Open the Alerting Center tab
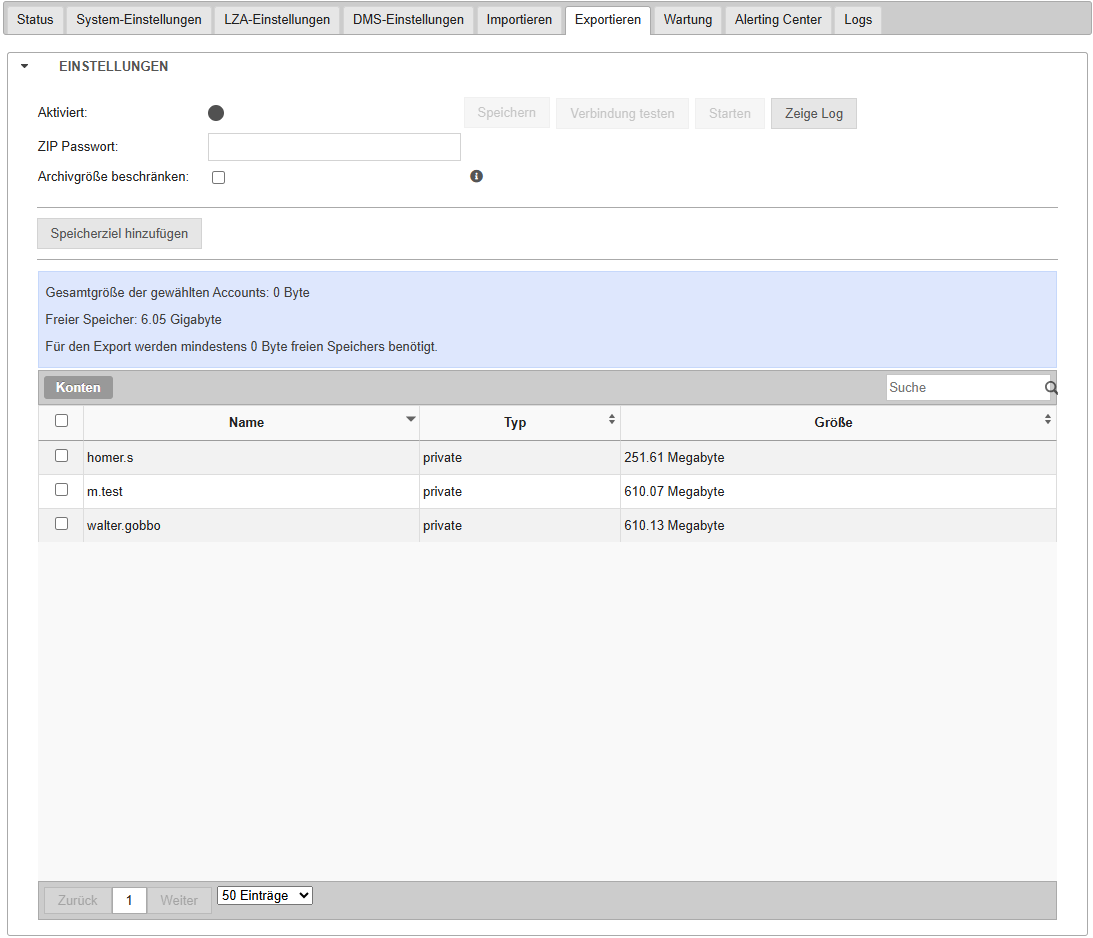Viewport: 1093px width, 938px height. [x=778, y=20]
